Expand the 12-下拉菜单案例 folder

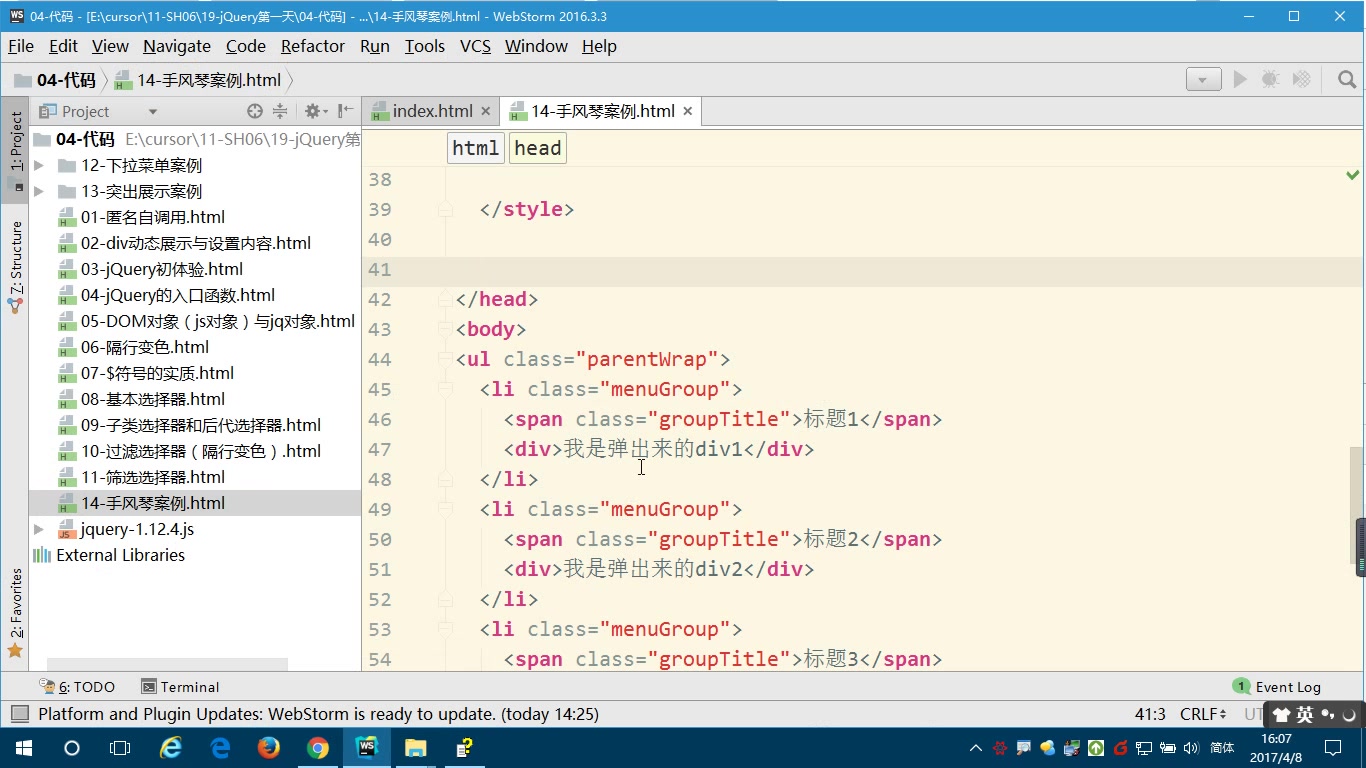(x=39, y=166)
